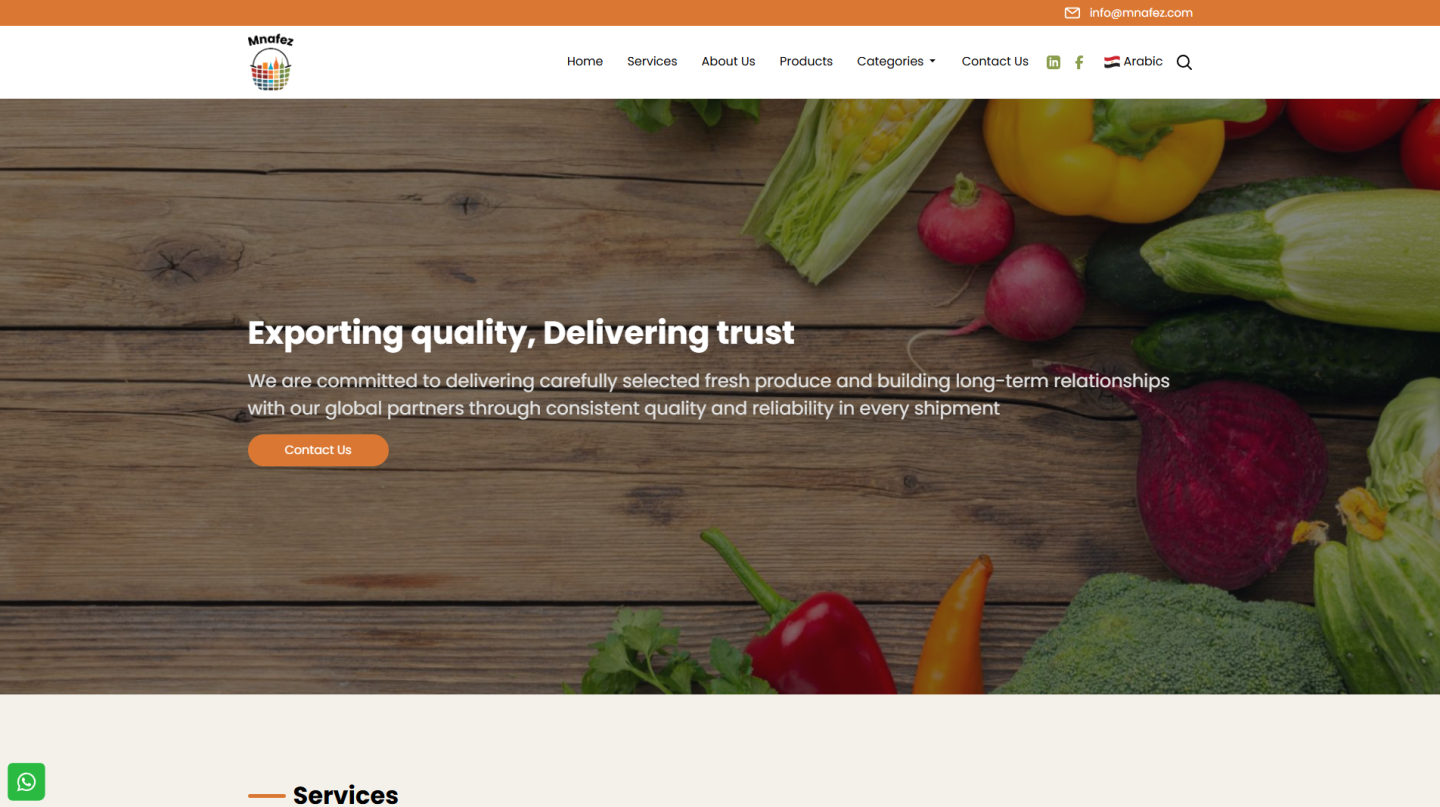Open WhatsApp chat floating icon
1440x807 pixels.
pyautogui.click(x=26, y=781)
